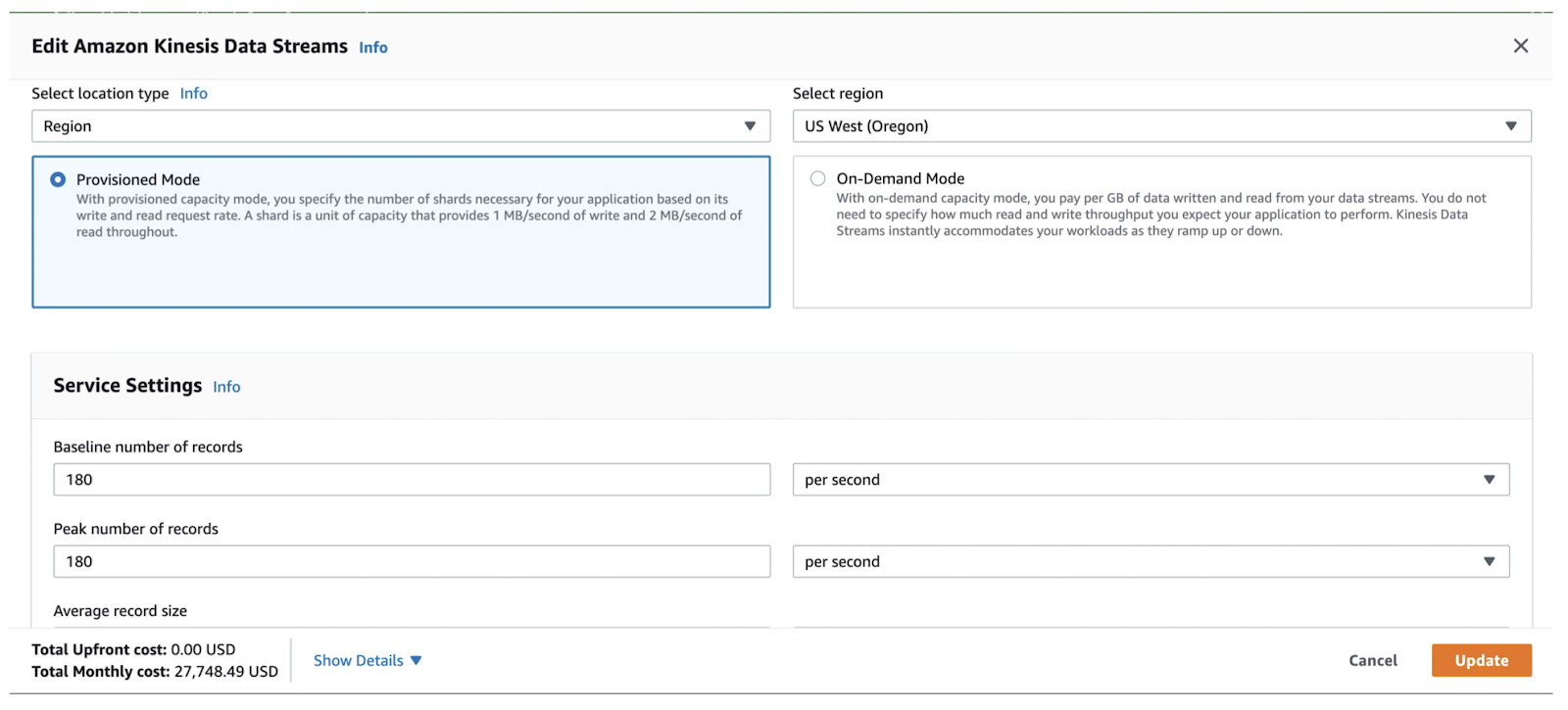Click the Provisioned Mode description text
Image resolution: width=1568 pixels, height=710 pixels.
click(409, 215)
